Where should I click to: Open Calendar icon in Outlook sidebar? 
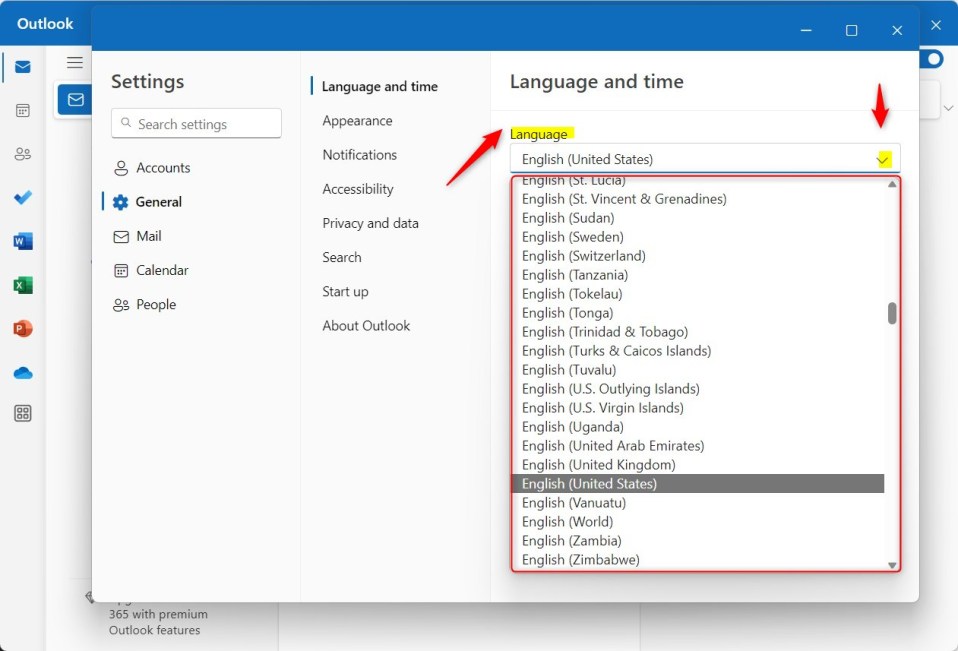click(23, 111)
